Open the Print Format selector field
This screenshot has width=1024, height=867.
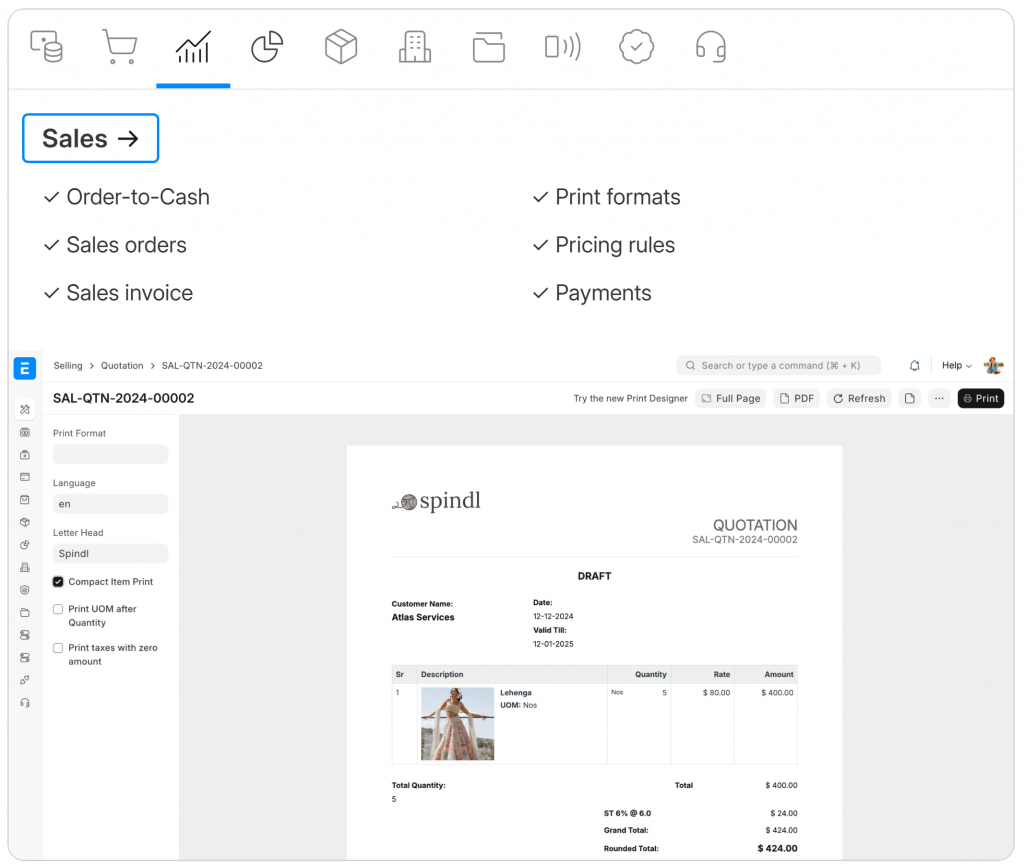(110, 454)
